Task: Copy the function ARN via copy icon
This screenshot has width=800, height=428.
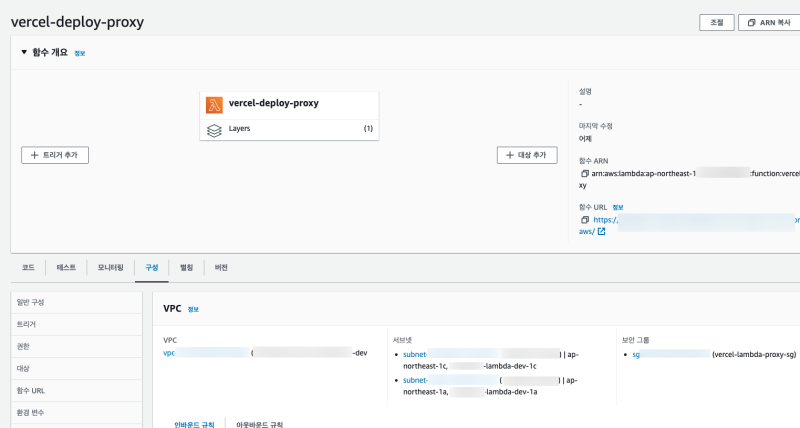Action: click(585, 173)
